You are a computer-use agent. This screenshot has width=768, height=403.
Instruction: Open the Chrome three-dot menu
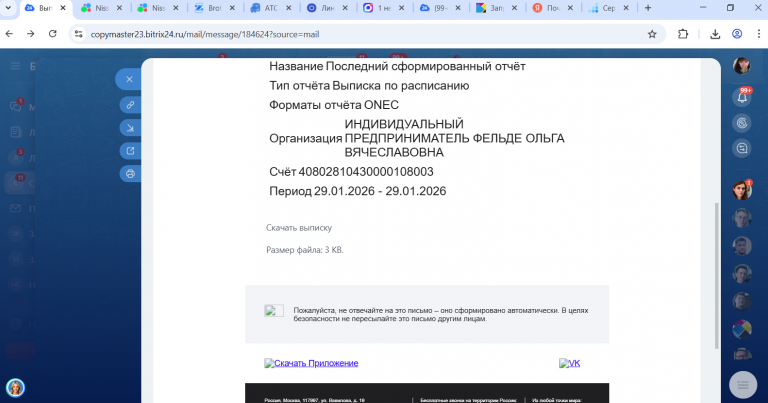click(759, 34)
